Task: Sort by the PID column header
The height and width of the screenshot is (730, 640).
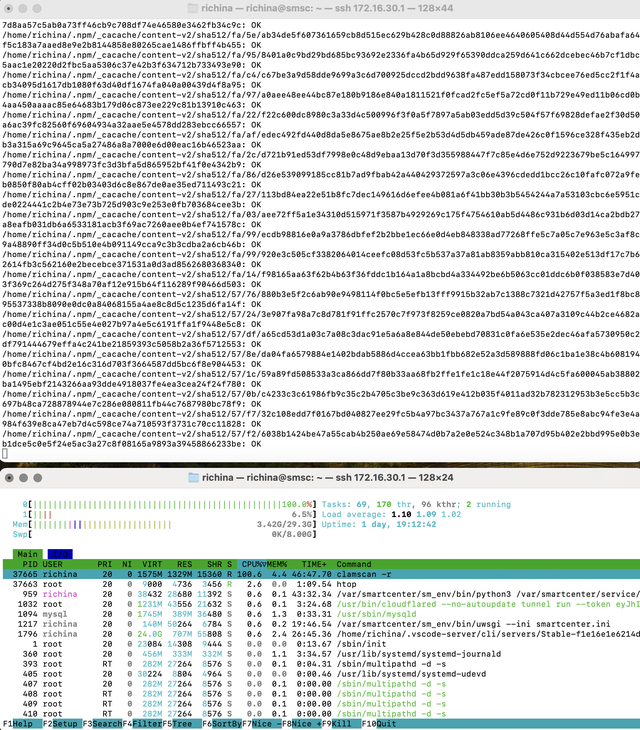Action: click(x=30, y=564)
